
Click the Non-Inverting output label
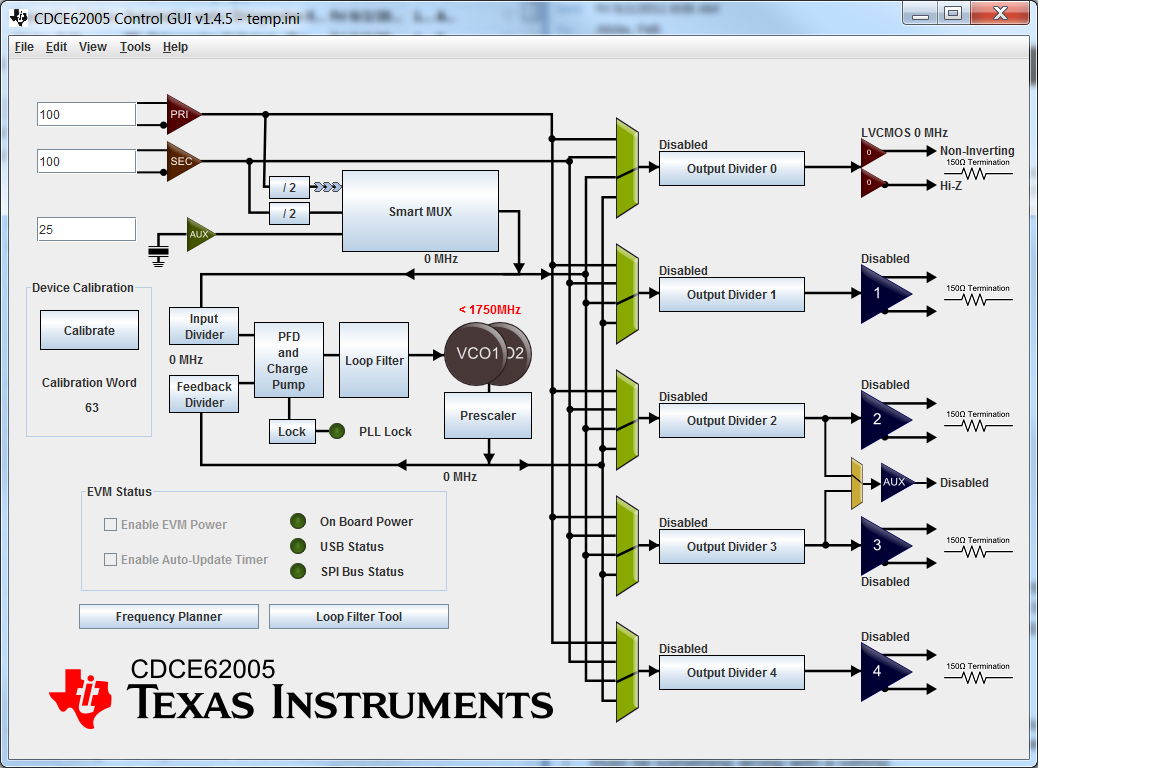tap(976, 151)
